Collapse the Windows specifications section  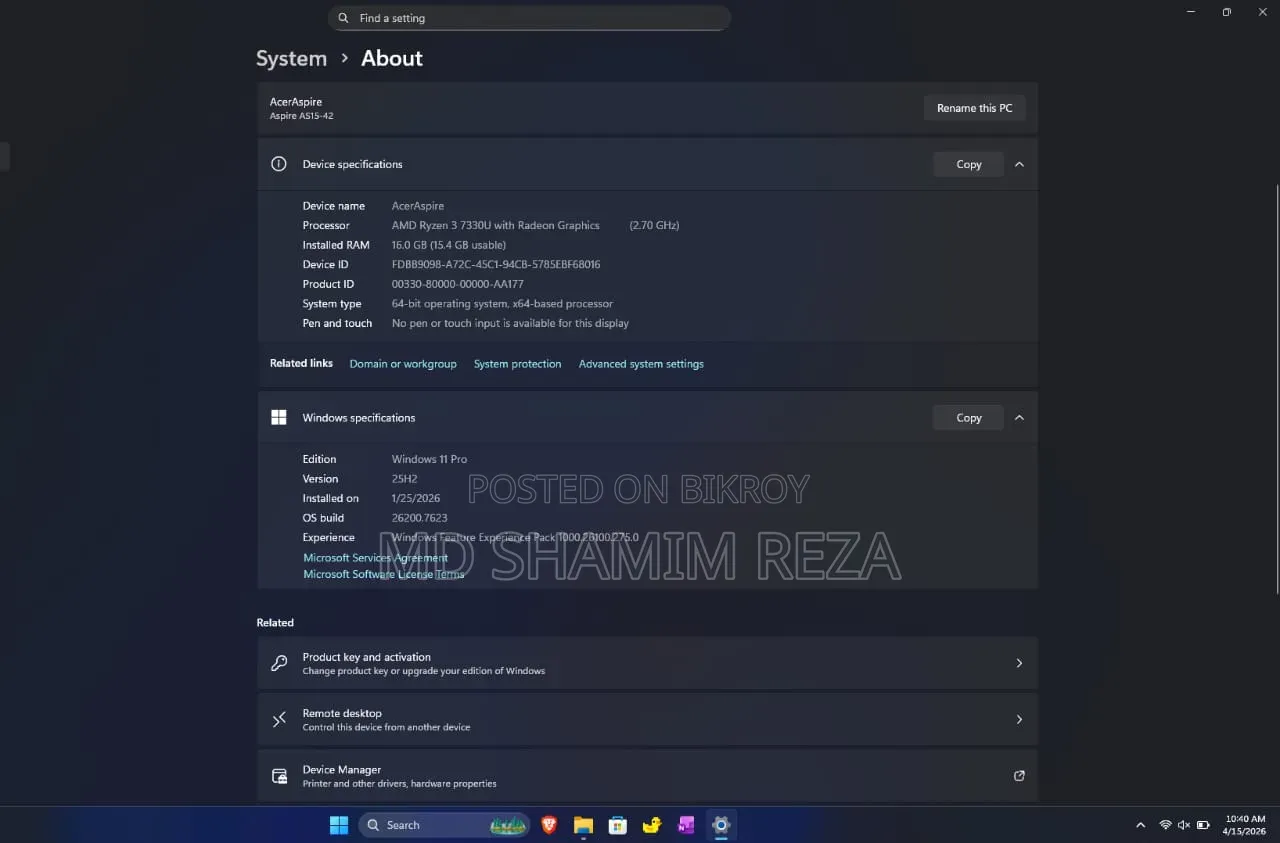1019,418
